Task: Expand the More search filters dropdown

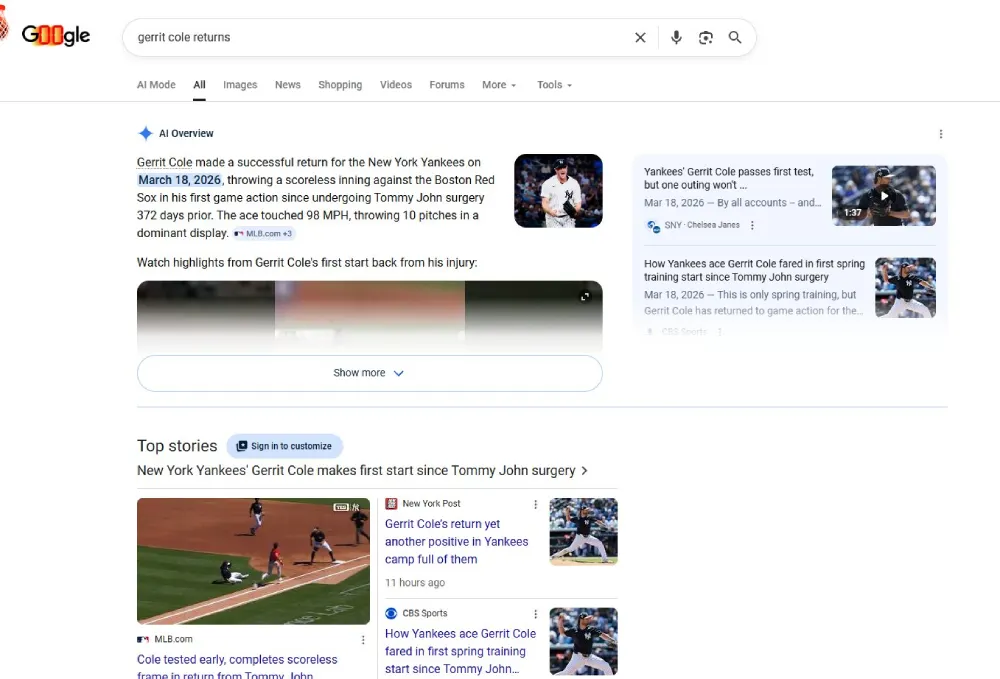Action: coord(499,85)
